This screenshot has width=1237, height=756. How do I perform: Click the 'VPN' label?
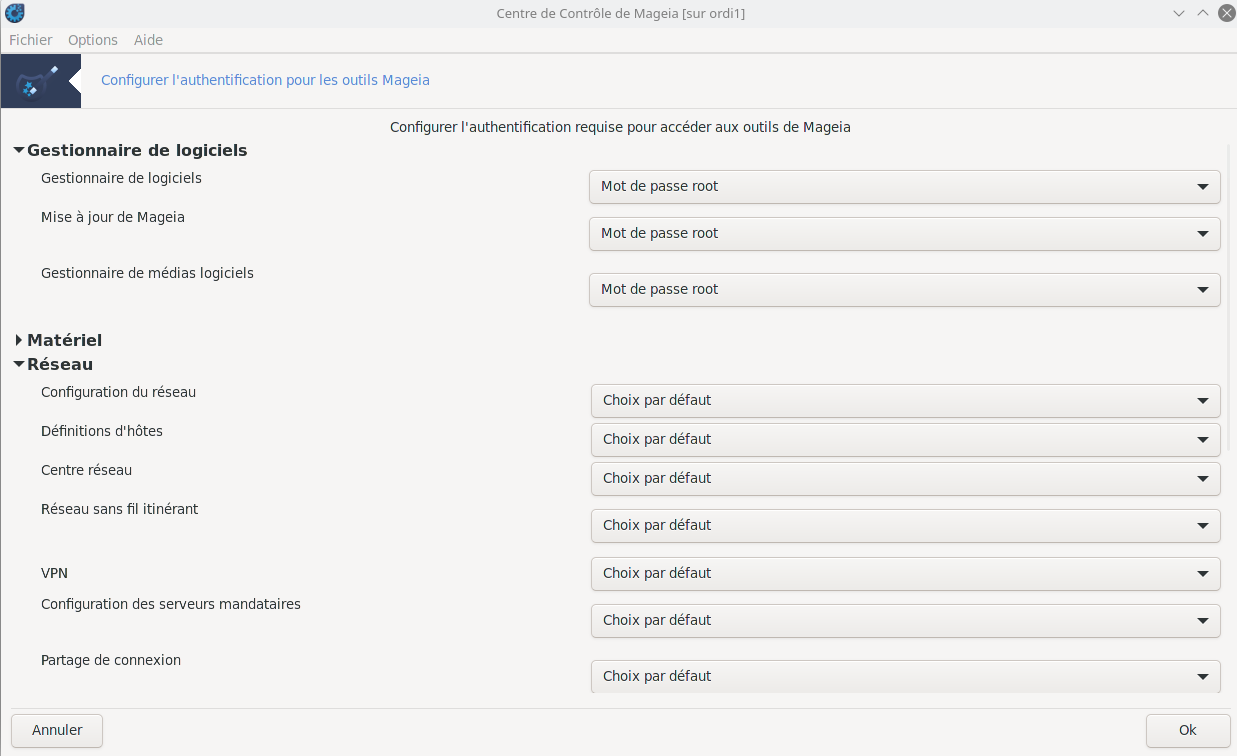(x=54, y=573)
